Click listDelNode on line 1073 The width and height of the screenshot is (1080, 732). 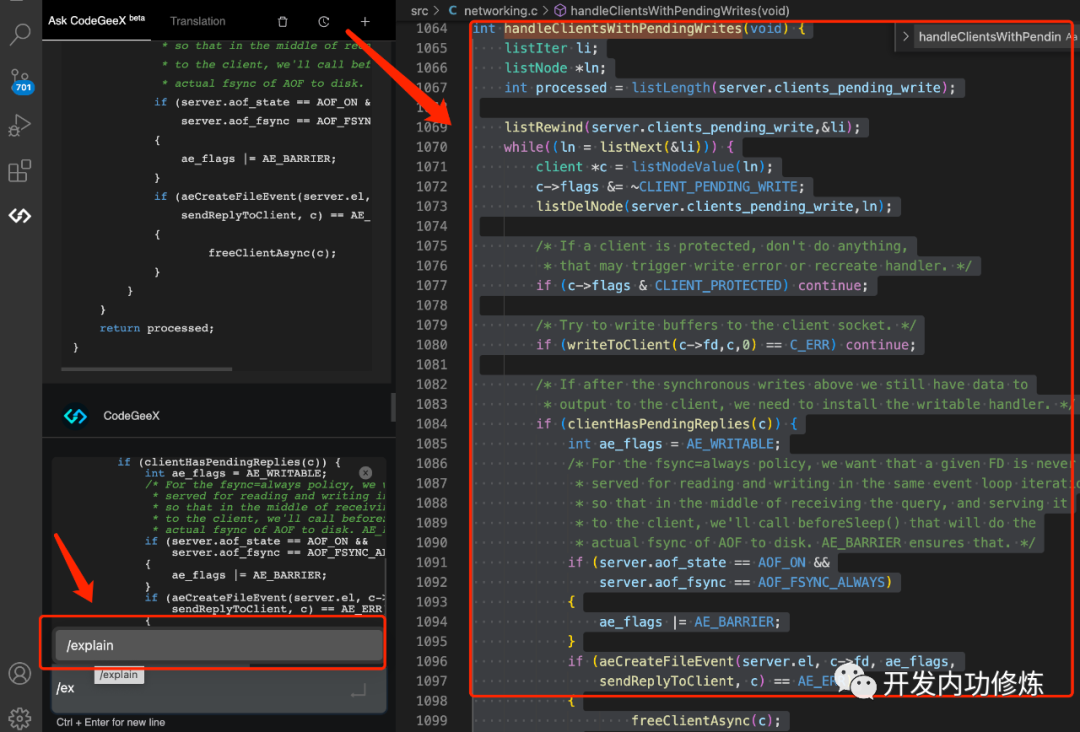(x=580, y=207)
